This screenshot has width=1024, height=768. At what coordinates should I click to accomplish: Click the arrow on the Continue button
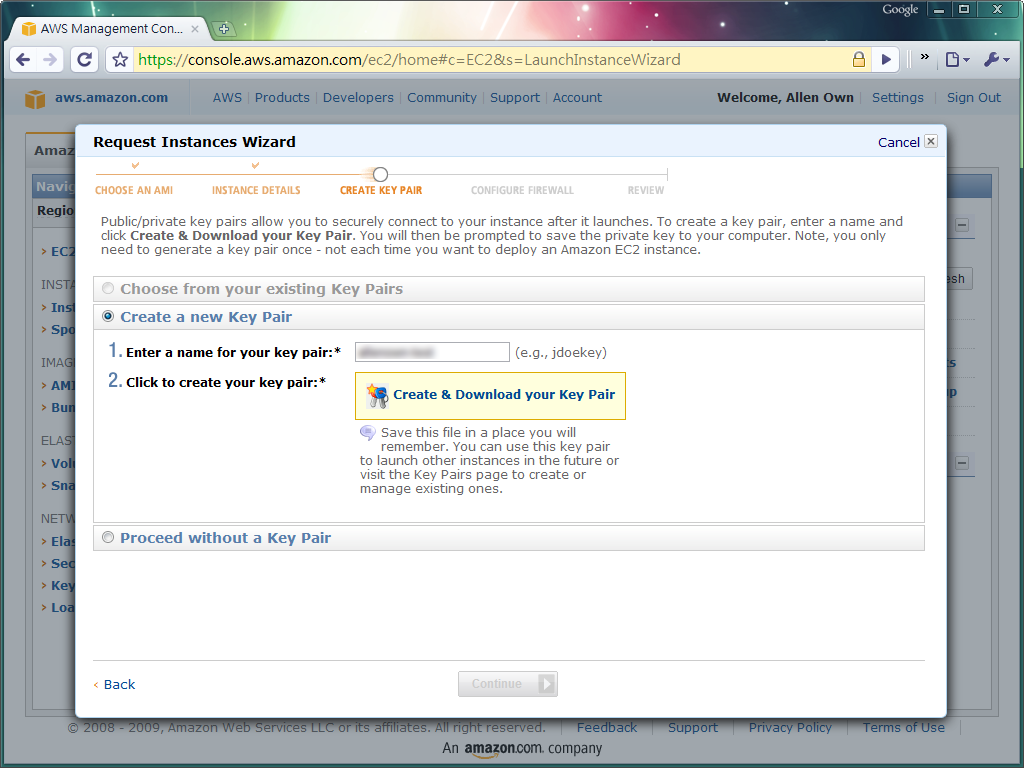(547, 684)
